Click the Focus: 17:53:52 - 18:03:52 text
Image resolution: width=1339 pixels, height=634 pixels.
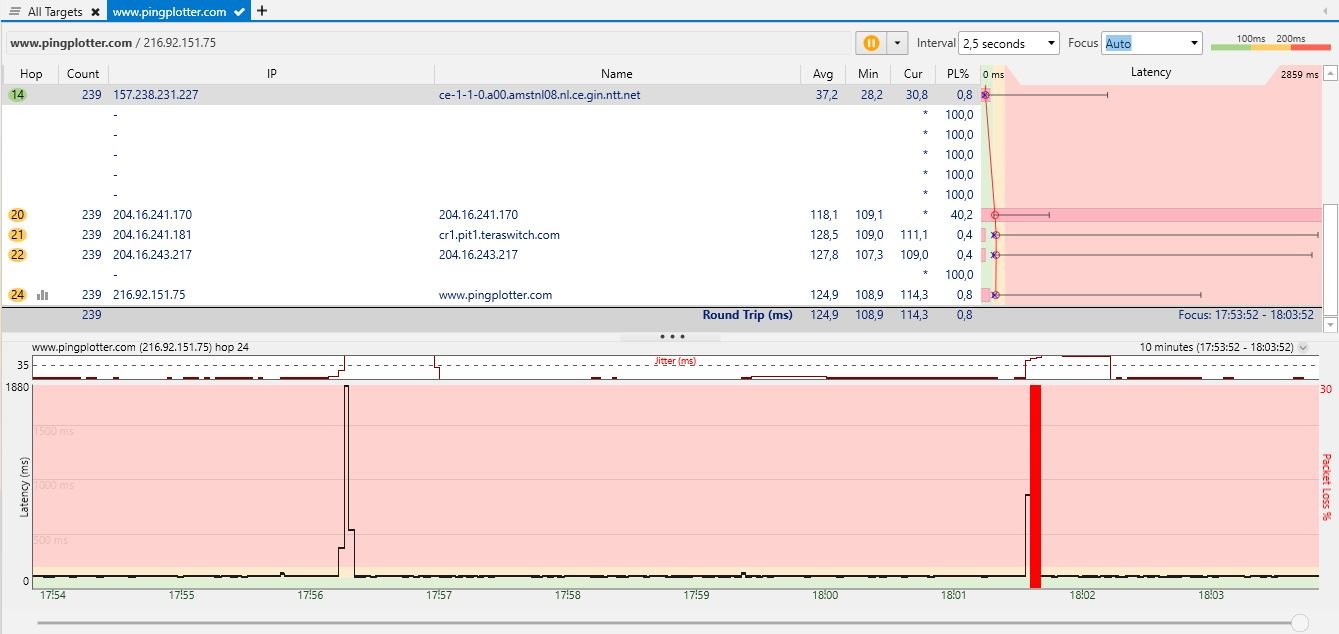(x=1246, y=315)
